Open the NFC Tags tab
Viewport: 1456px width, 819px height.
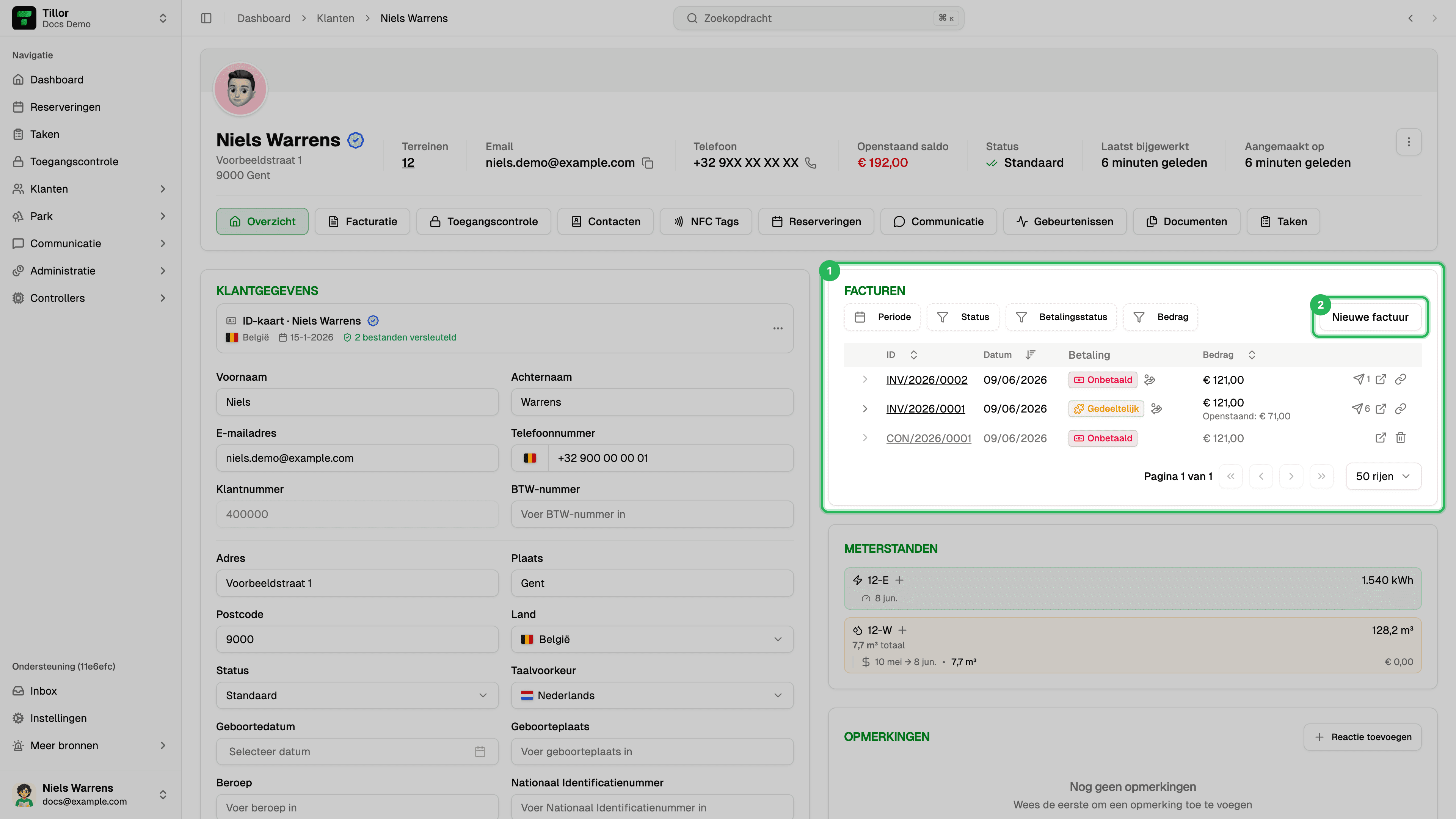click(705, 221)
